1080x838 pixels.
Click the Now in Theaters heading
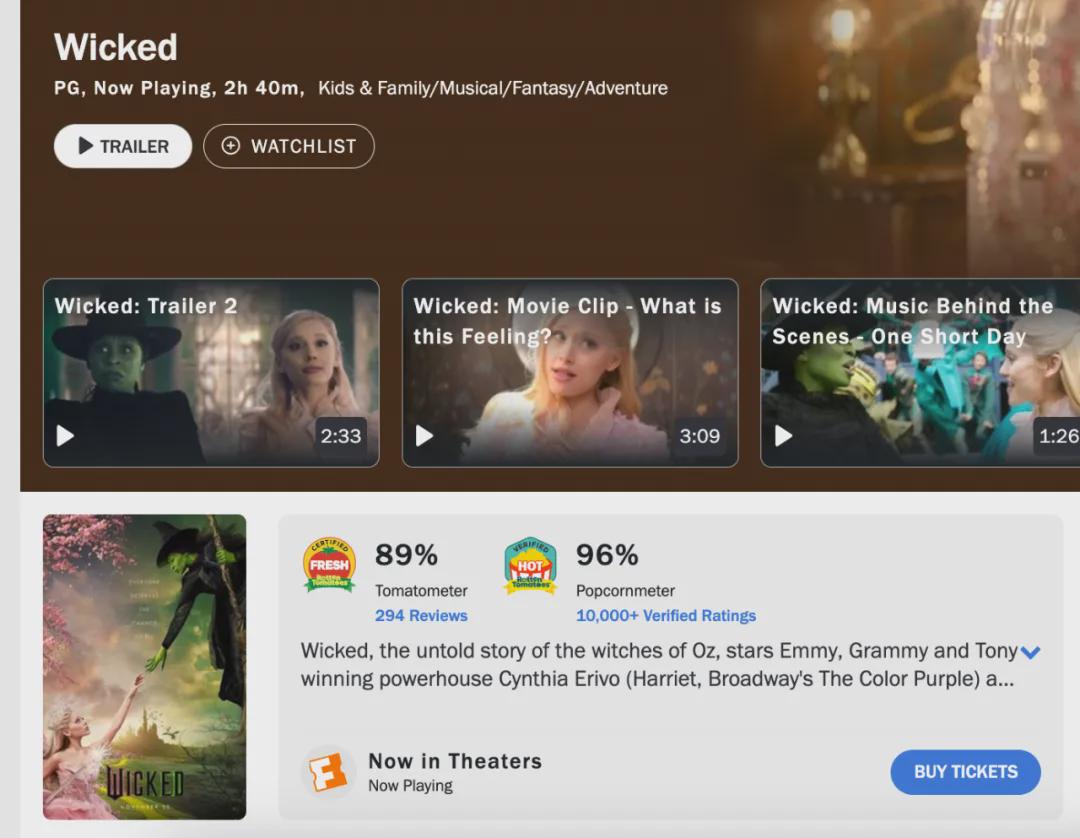[x=455, y=761]
